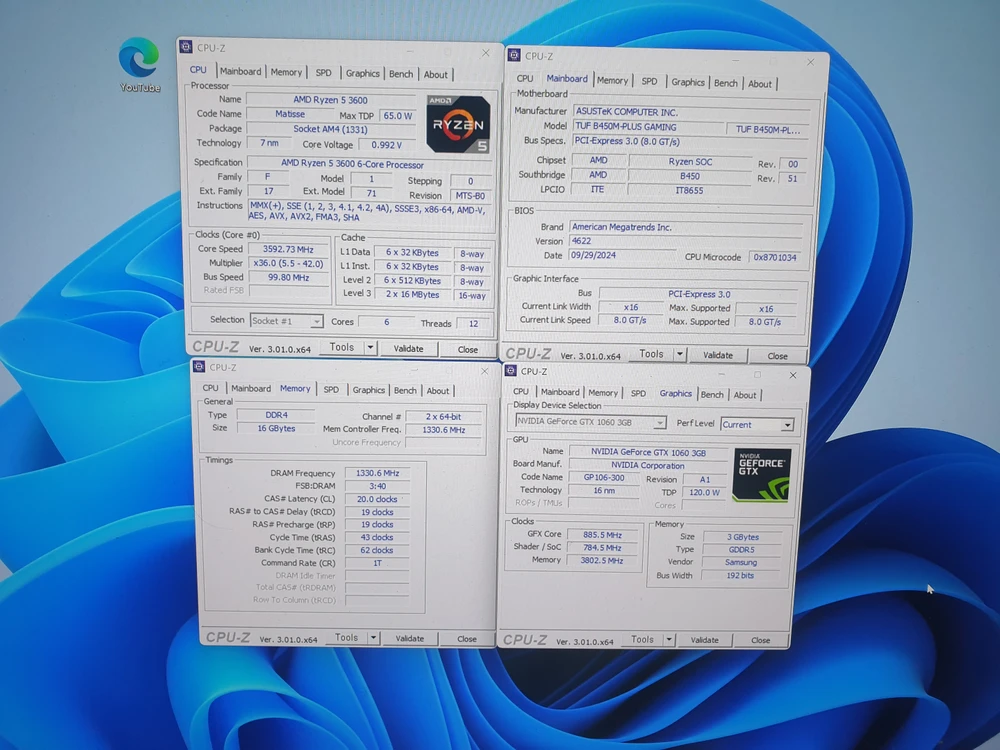Click Max TDP value 65.0 W

point(398,115)
